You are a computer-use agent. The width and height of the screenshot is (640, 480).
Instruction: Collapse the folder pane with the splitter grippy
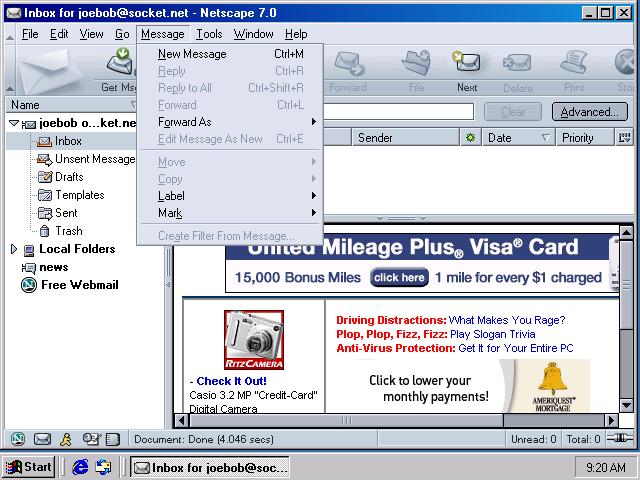pyautogui.click(x=168, y=284)
